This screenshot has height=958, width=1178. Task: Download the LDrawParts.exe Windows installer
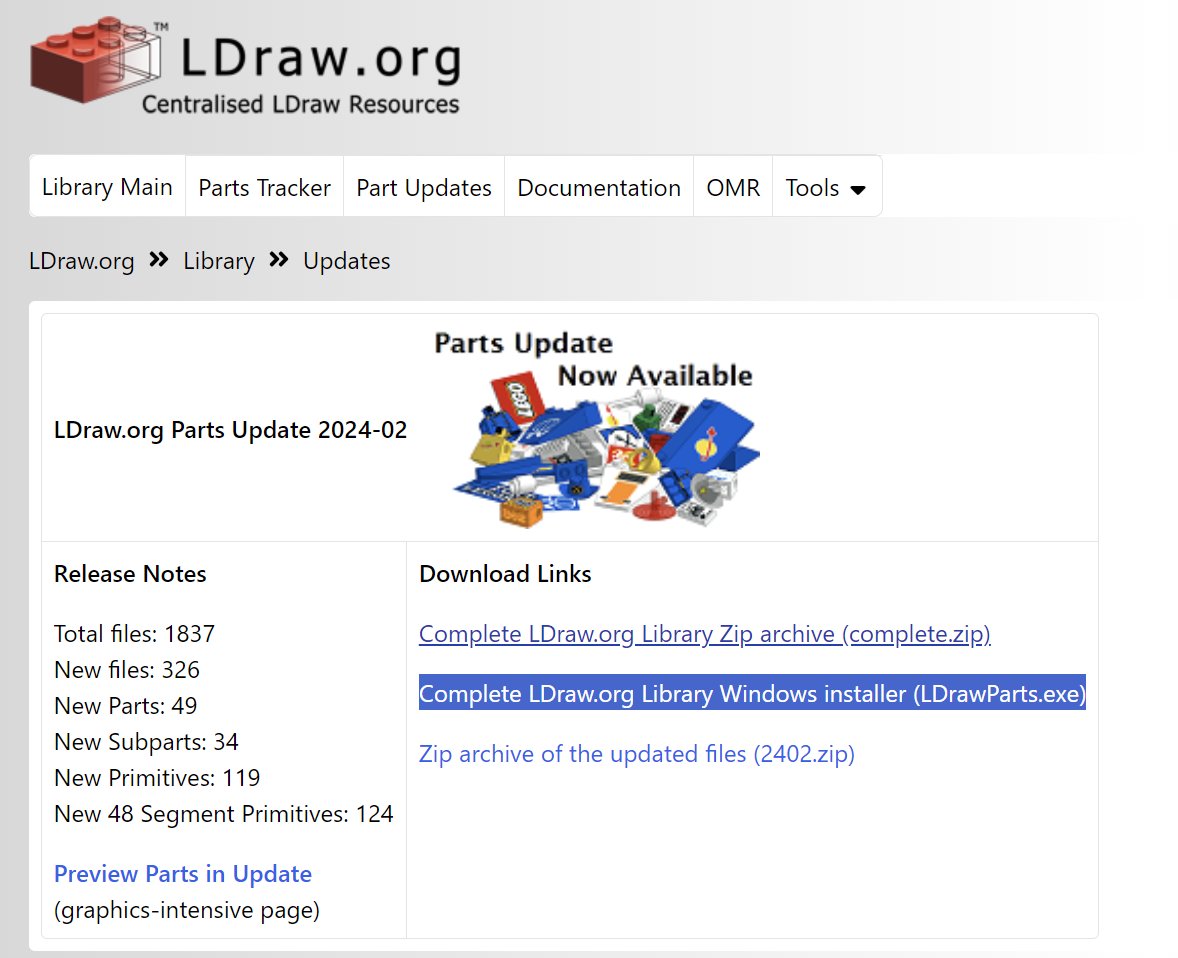(x=752, y=693)
